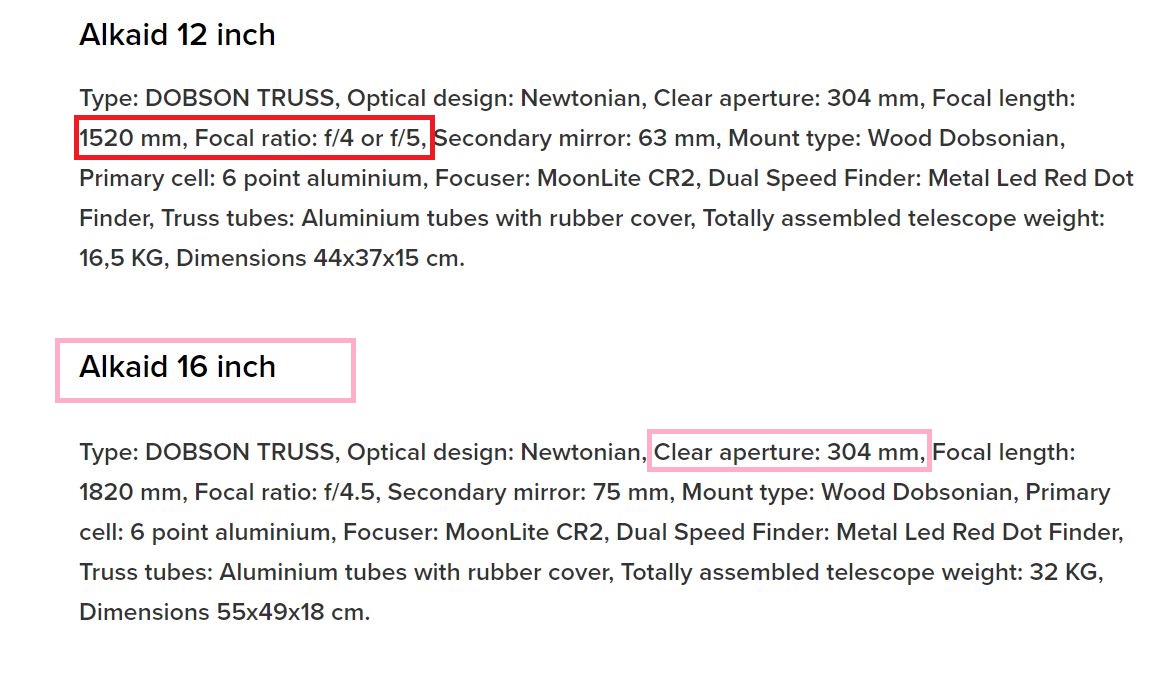
Task: Click Clear aperture: 304 mm in 12 inch paragraph
Action: pos(786,98)
